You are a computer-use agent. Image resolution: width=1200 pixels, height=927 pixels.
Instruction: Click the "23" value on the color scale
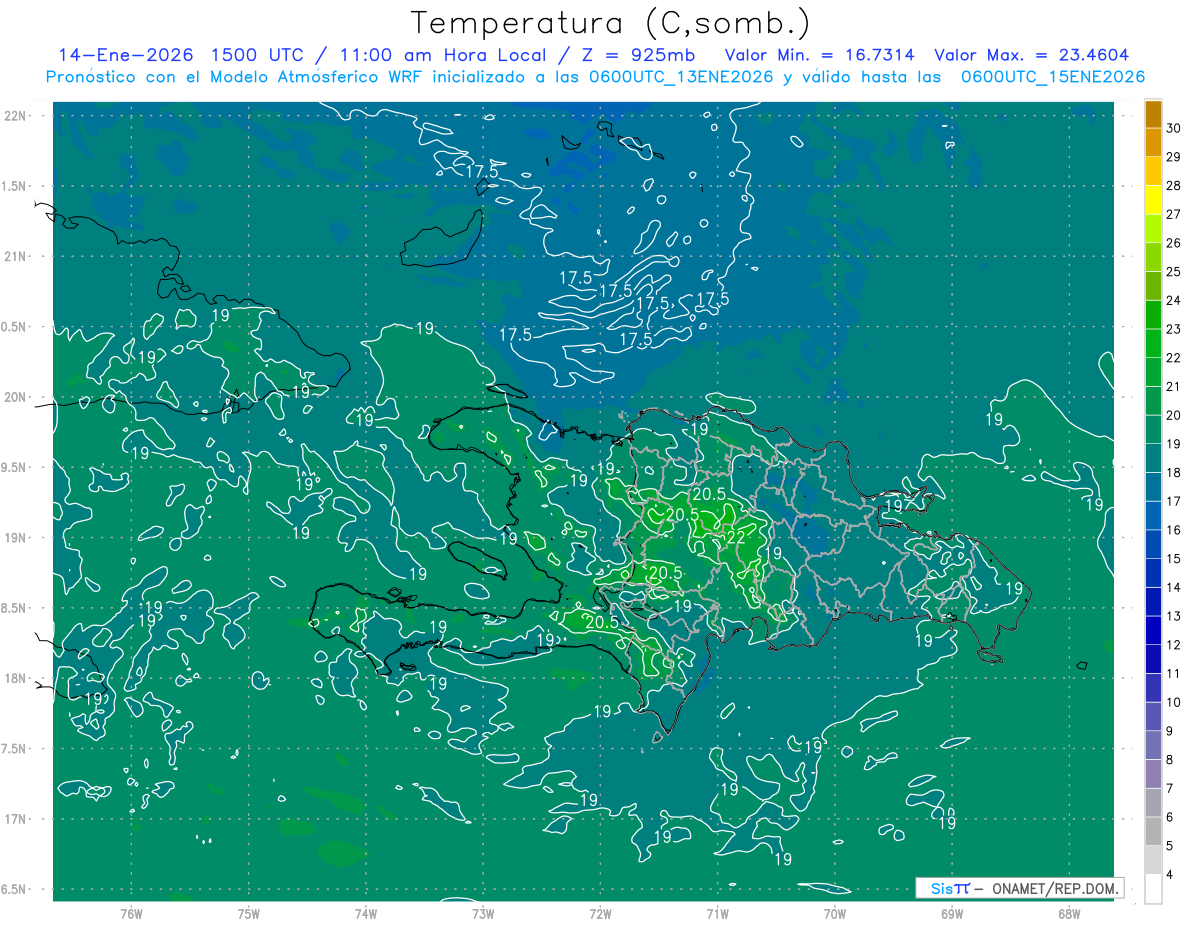coord(1174,329)
